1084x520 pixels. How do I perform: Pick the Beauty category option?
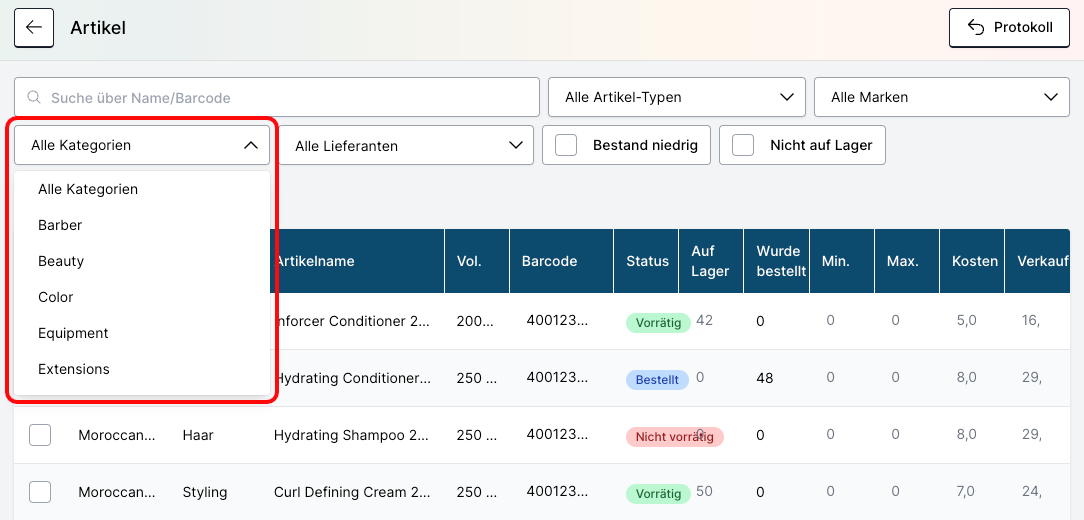click(x=61, y=261)
